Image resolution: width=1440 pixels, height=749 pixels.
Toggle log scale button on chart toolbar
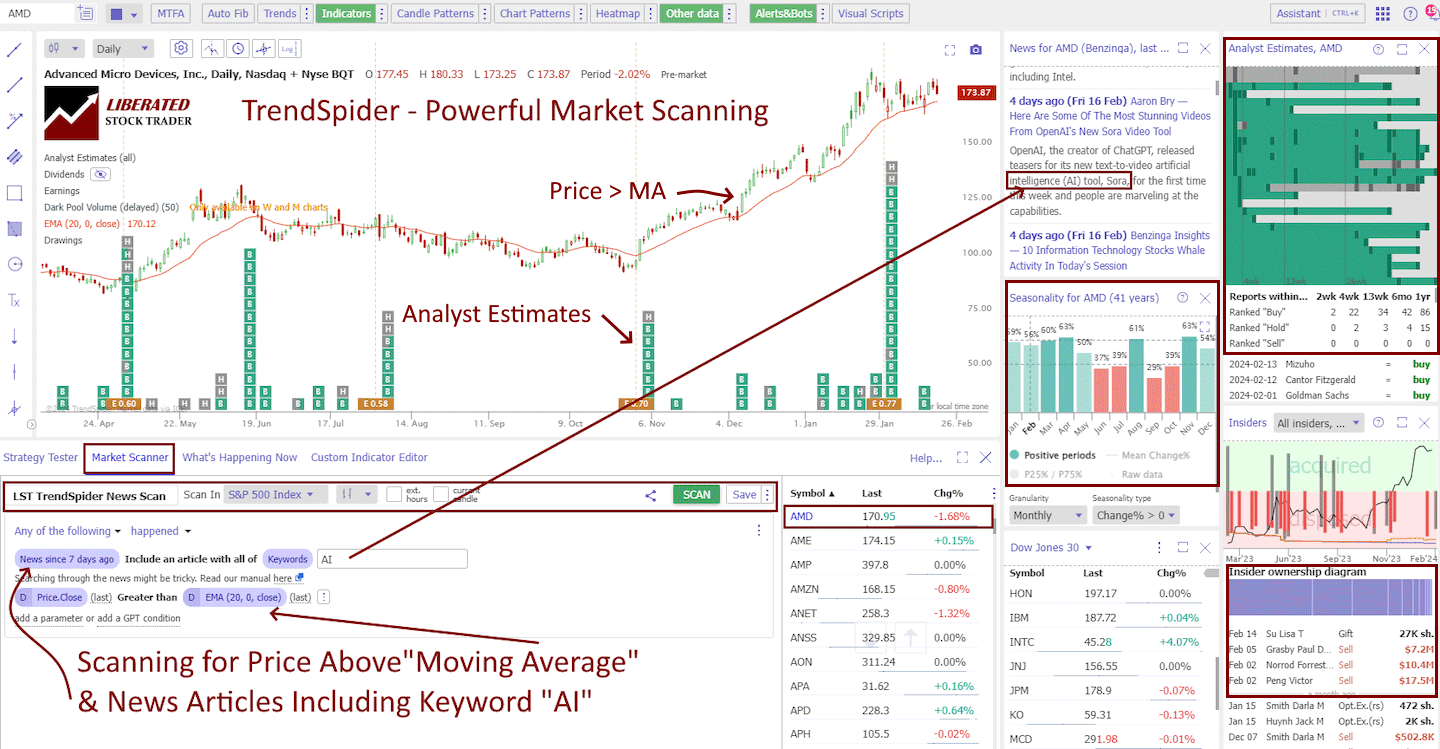[290, 49]
